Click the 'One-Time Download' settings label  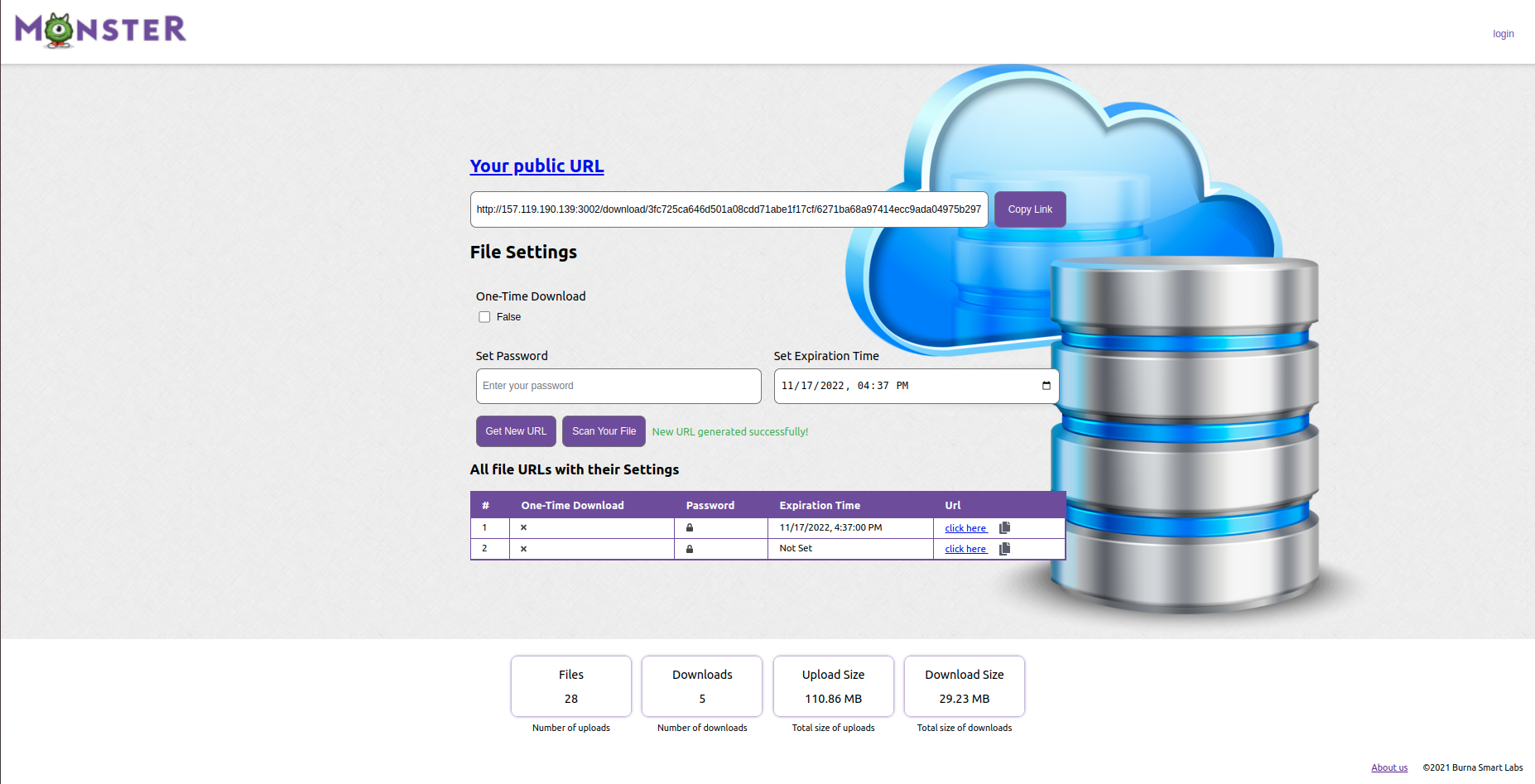pos(531,296)
